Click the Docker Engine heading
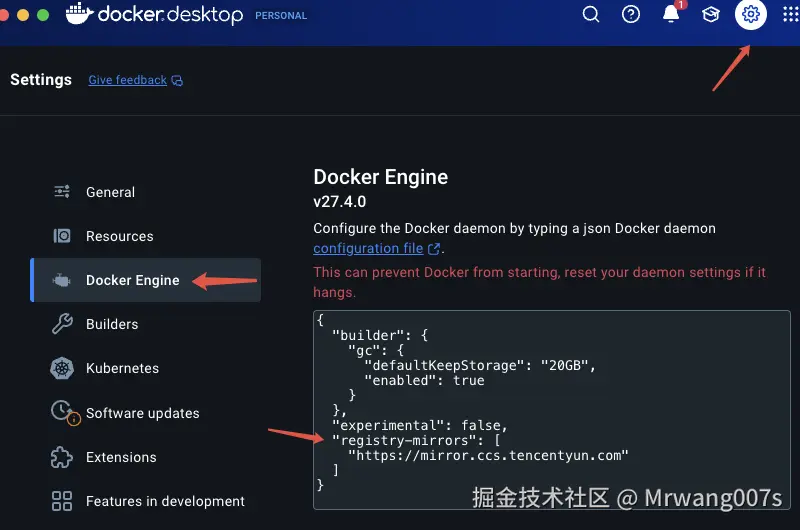The height and width of the screenshot is (530, 800). coord(381,177)
